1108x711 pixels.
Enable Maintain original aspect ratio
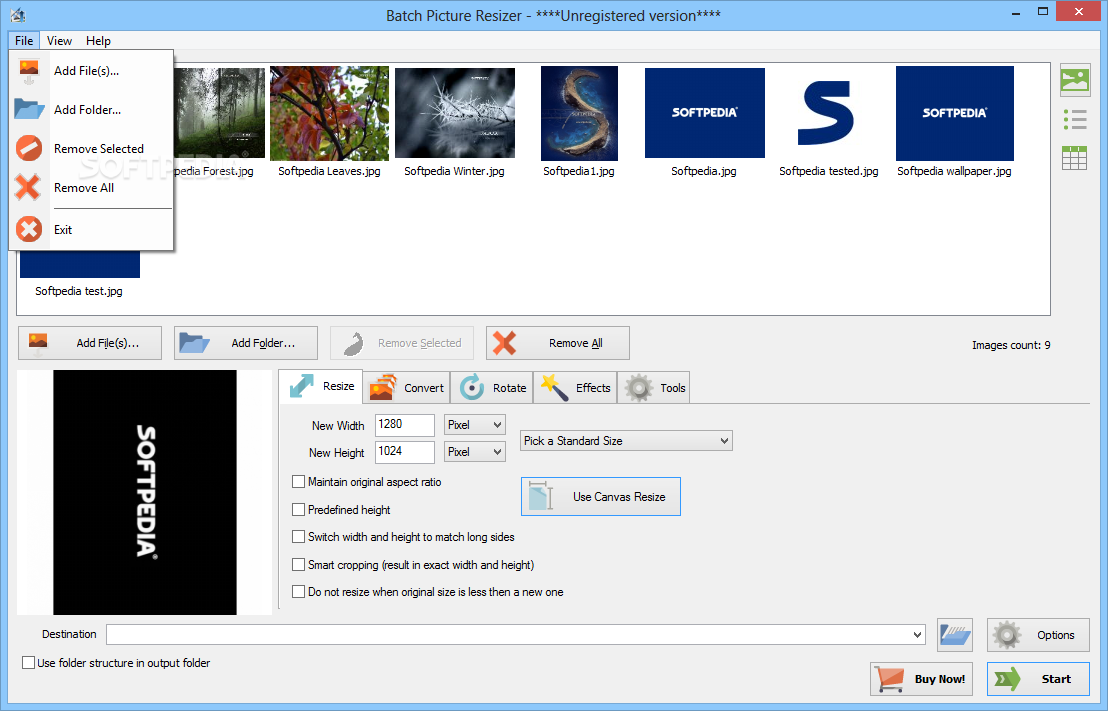(298, 482)
